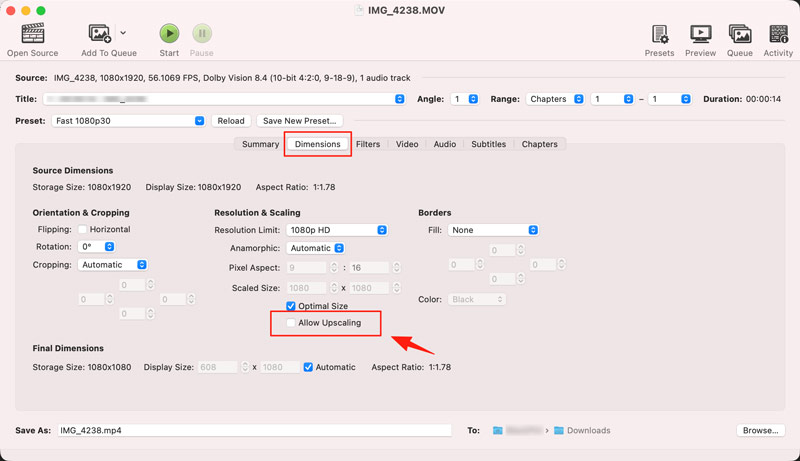This screenshot has width=800, height=461.
Task: Open the Preview window icon
Action: tap(700, 35)
